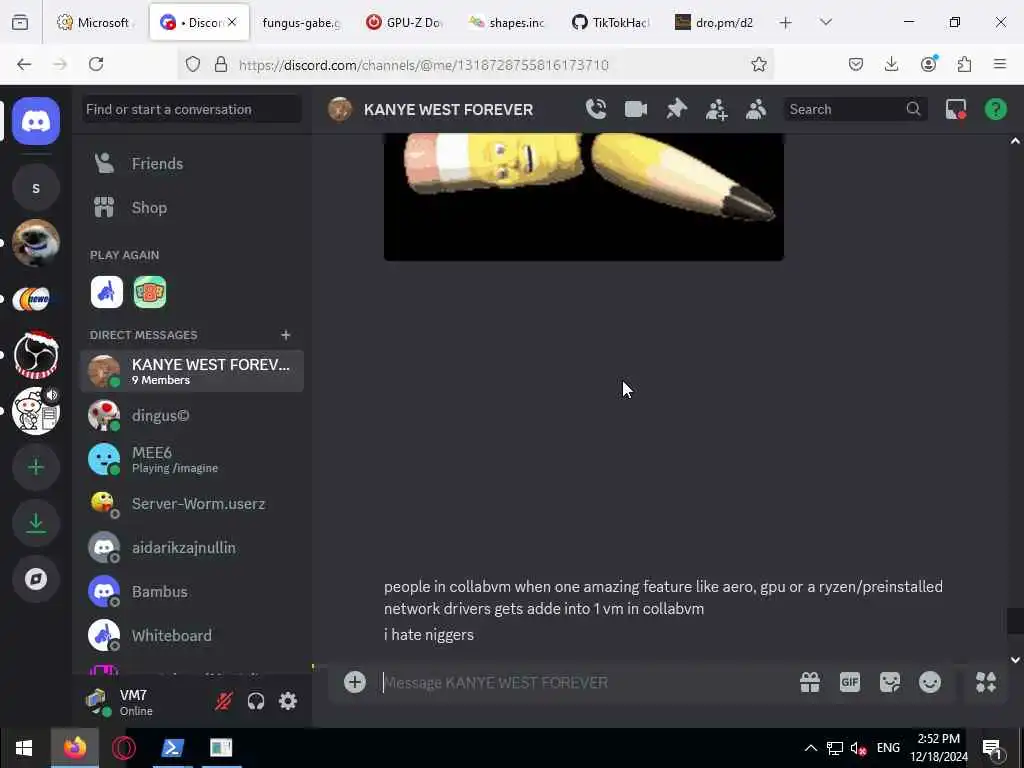Open direct message with Server-Worm.userz
This screenshot has height=768, width=1024.
pyautogui.click(x=192, y=504)
